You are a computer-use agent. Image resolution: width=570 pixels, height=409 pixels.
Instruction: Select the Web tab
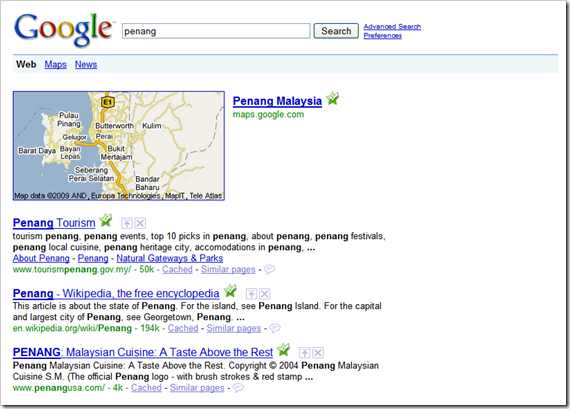pos(26,64)
